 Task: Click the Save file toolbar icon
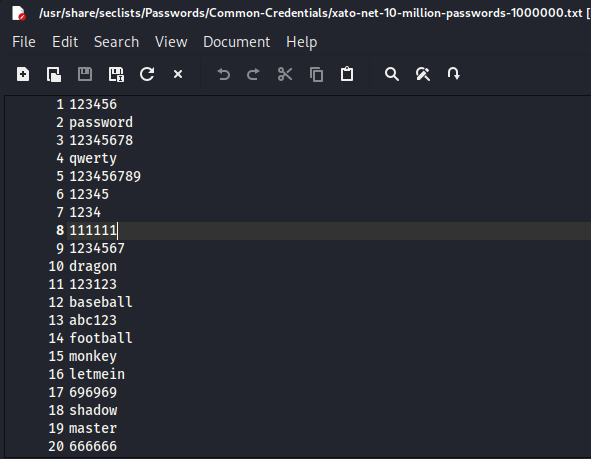click(85, 74)
